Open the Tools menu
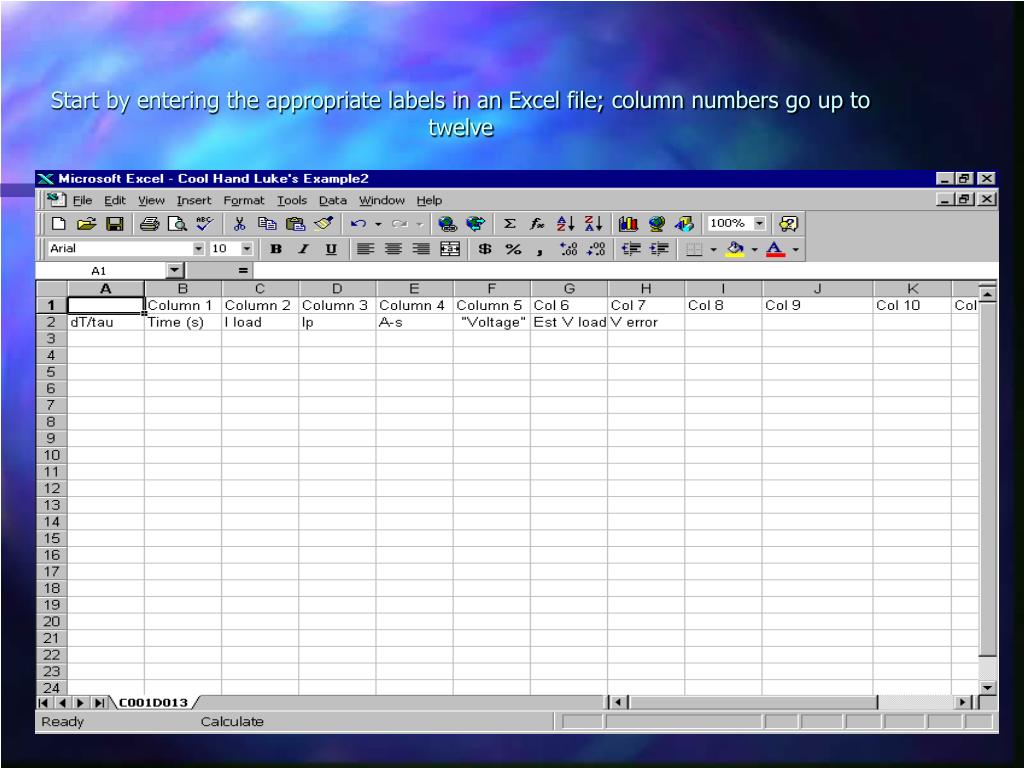The image size is (1024, 768). 292,200
